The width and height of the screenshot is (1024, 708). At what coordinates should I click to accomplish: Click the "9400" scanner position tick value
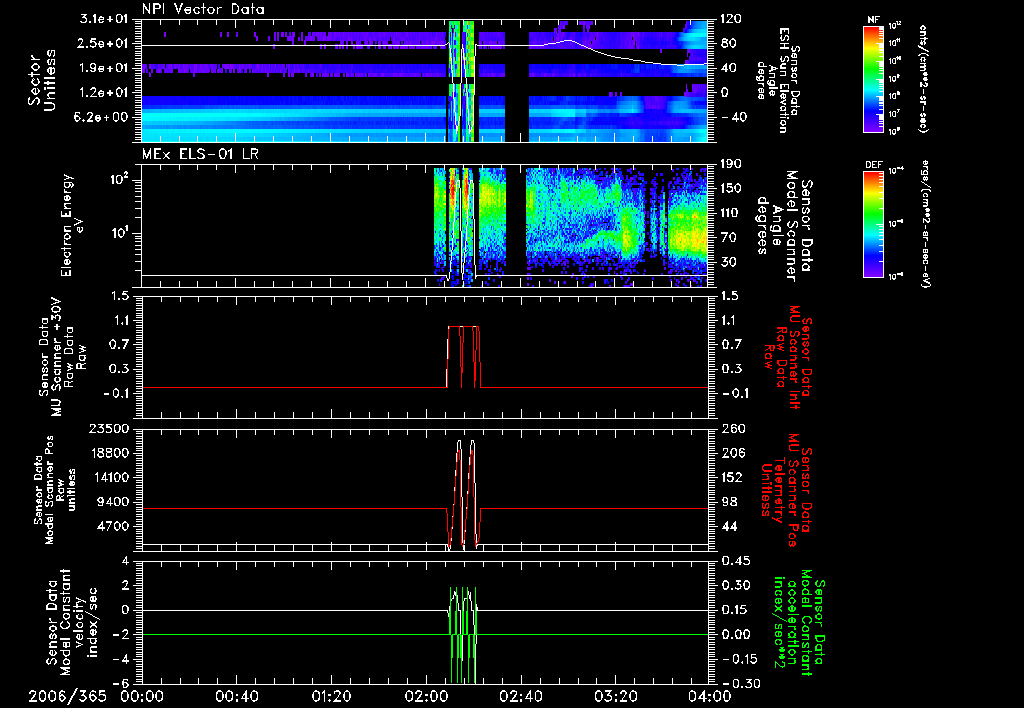(x=114, y=502)
